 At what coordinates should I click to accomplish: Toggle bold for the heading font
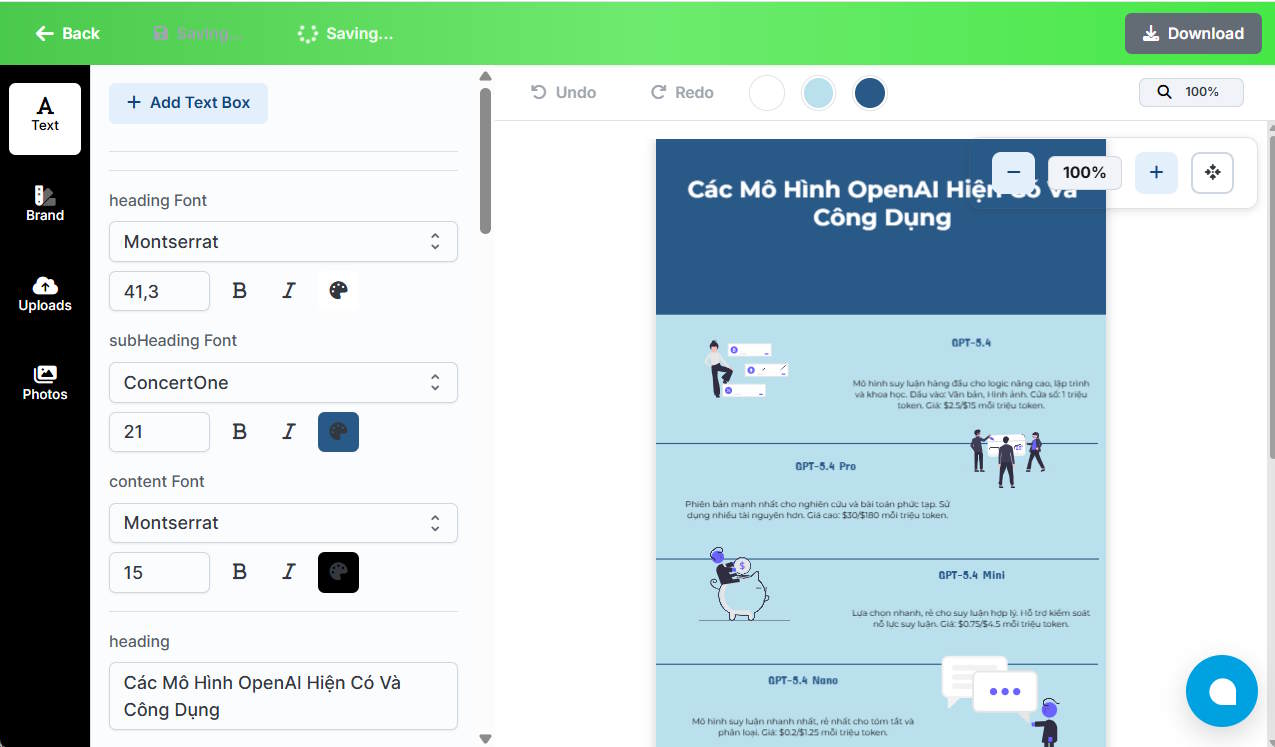239,290
